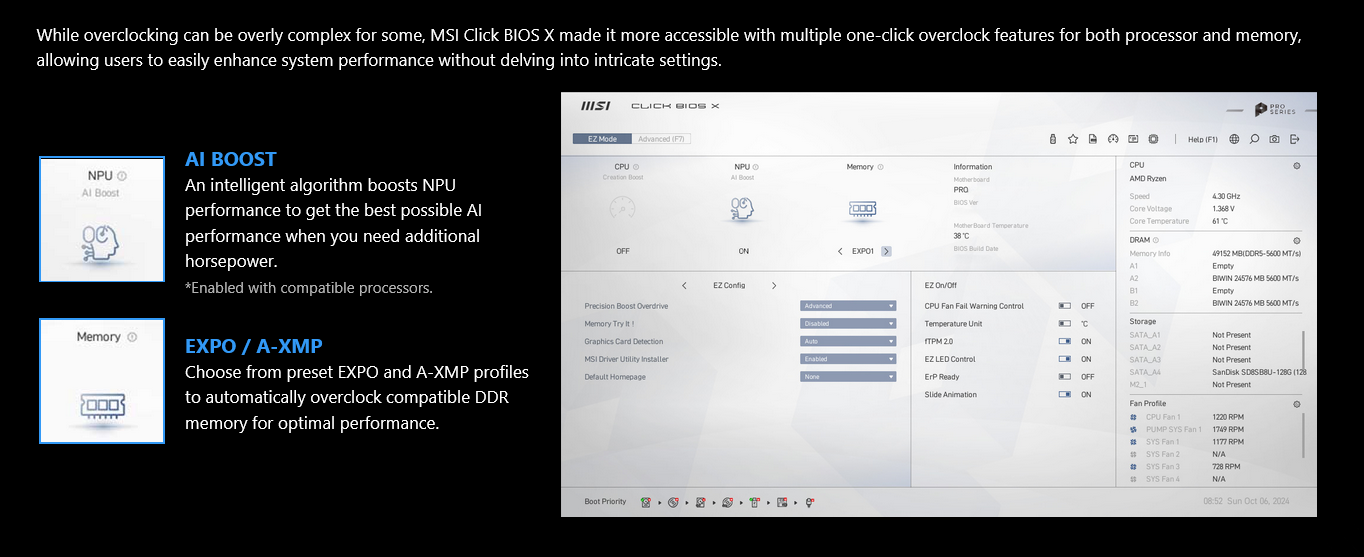Click the Fan Profile list scrollbar
Screen dimensions: 1364x557
point(1304,435)
